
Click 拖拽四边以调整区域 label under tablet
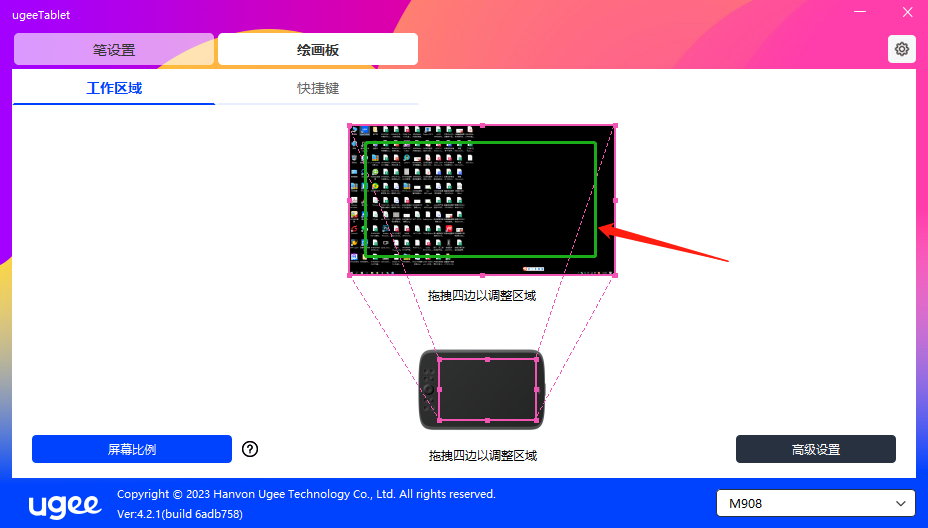(x=482, y=455)
